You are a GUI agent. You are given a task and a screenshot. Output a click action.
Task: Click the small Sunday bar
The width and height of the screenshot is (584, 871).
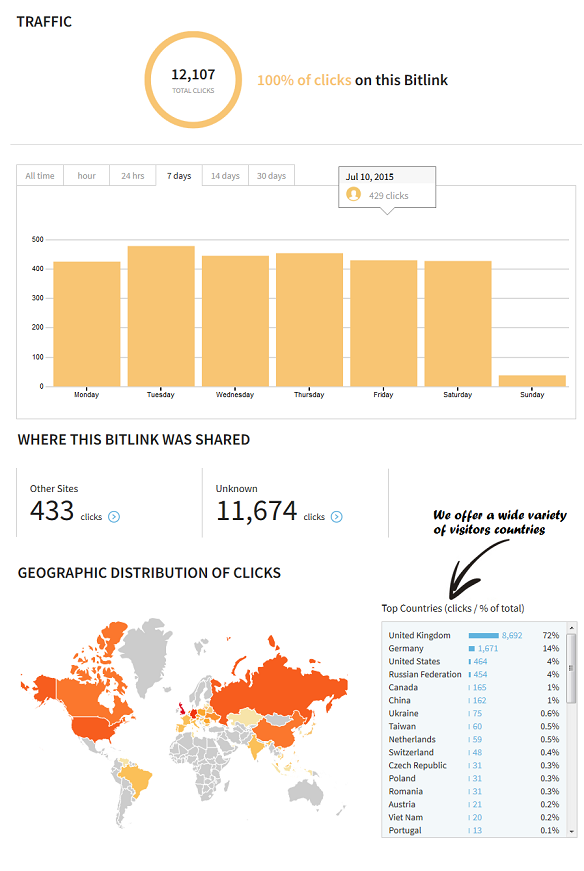click(532, 381)
